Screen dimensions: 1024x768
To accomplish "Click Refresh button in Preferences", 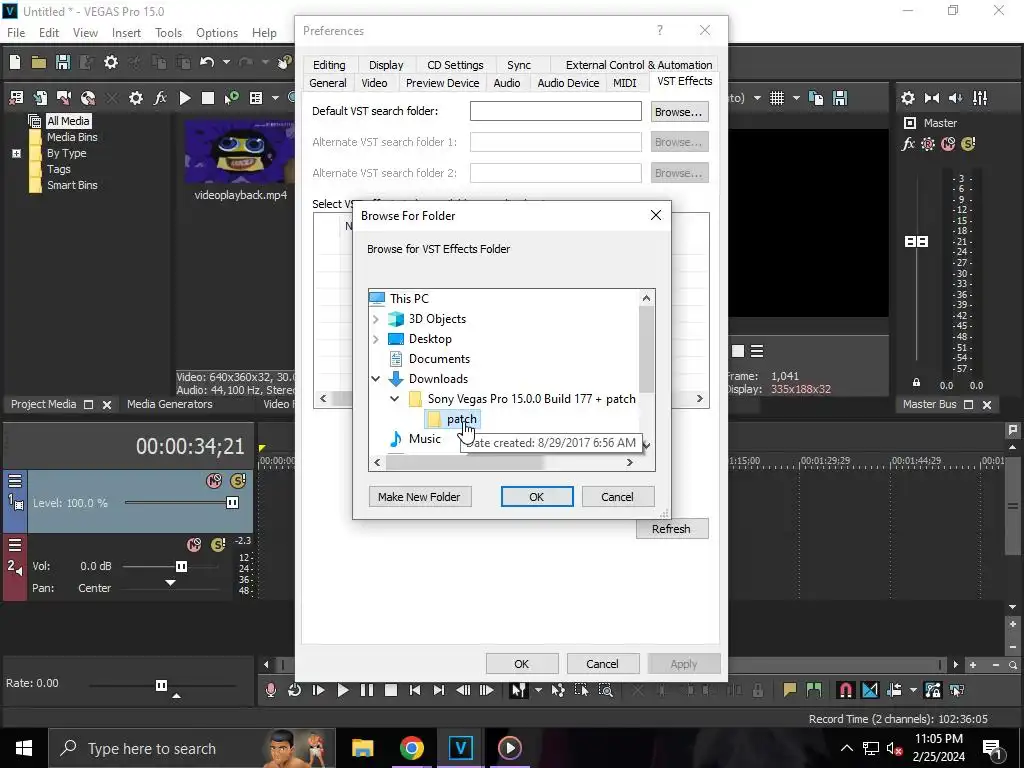I will pos(671,529).
